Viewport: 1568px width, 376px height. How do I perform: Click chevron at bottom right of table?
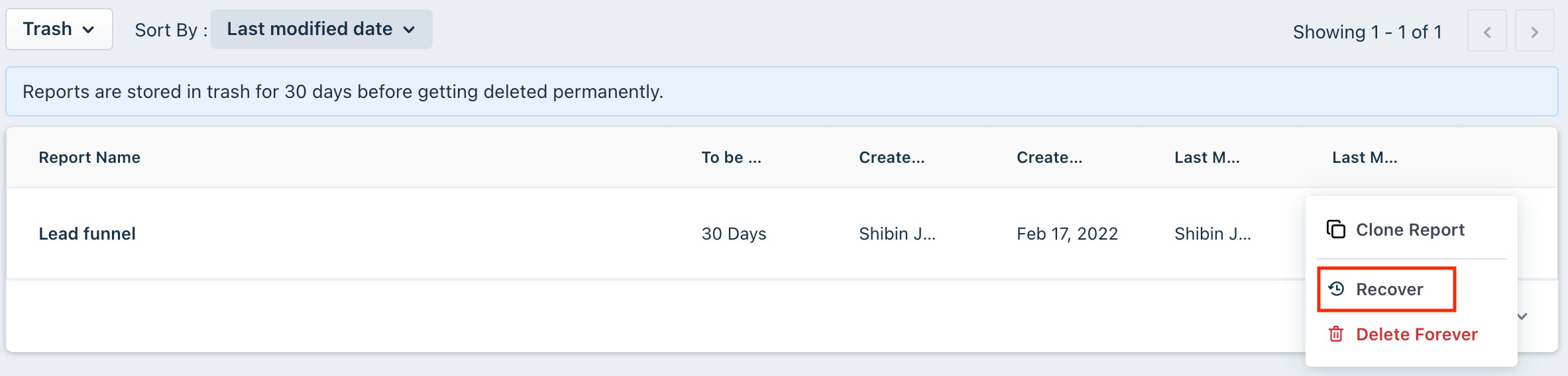click(x=1522, y=316)
